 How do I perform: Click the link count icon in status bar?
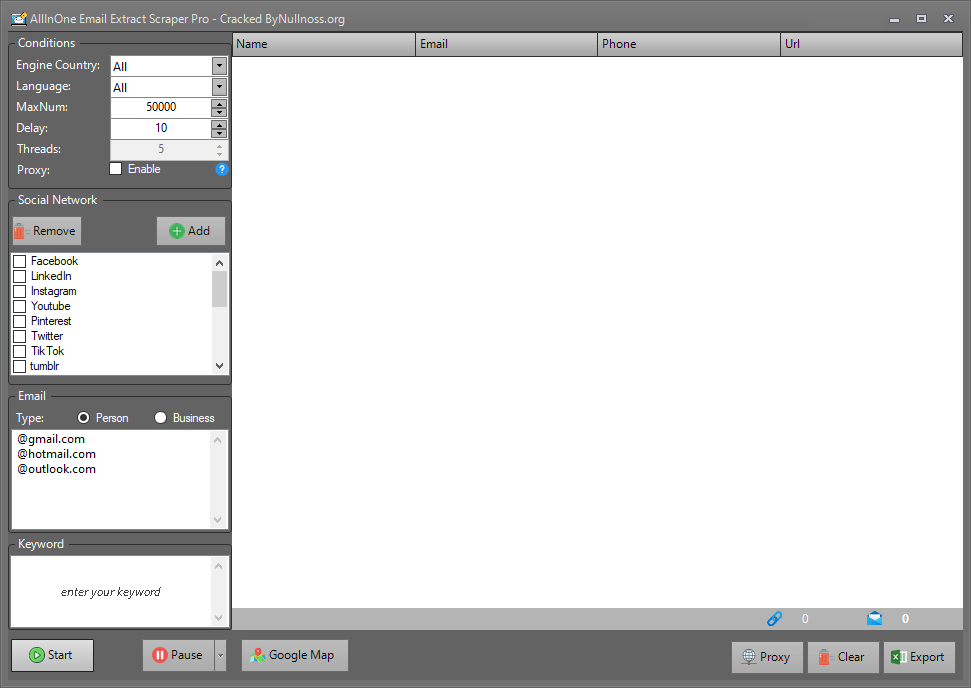click(x=774, y=618)
